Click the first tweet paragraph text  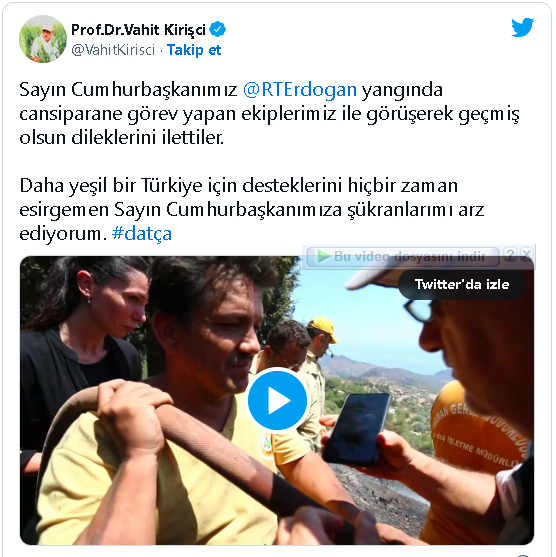(269, 113)
